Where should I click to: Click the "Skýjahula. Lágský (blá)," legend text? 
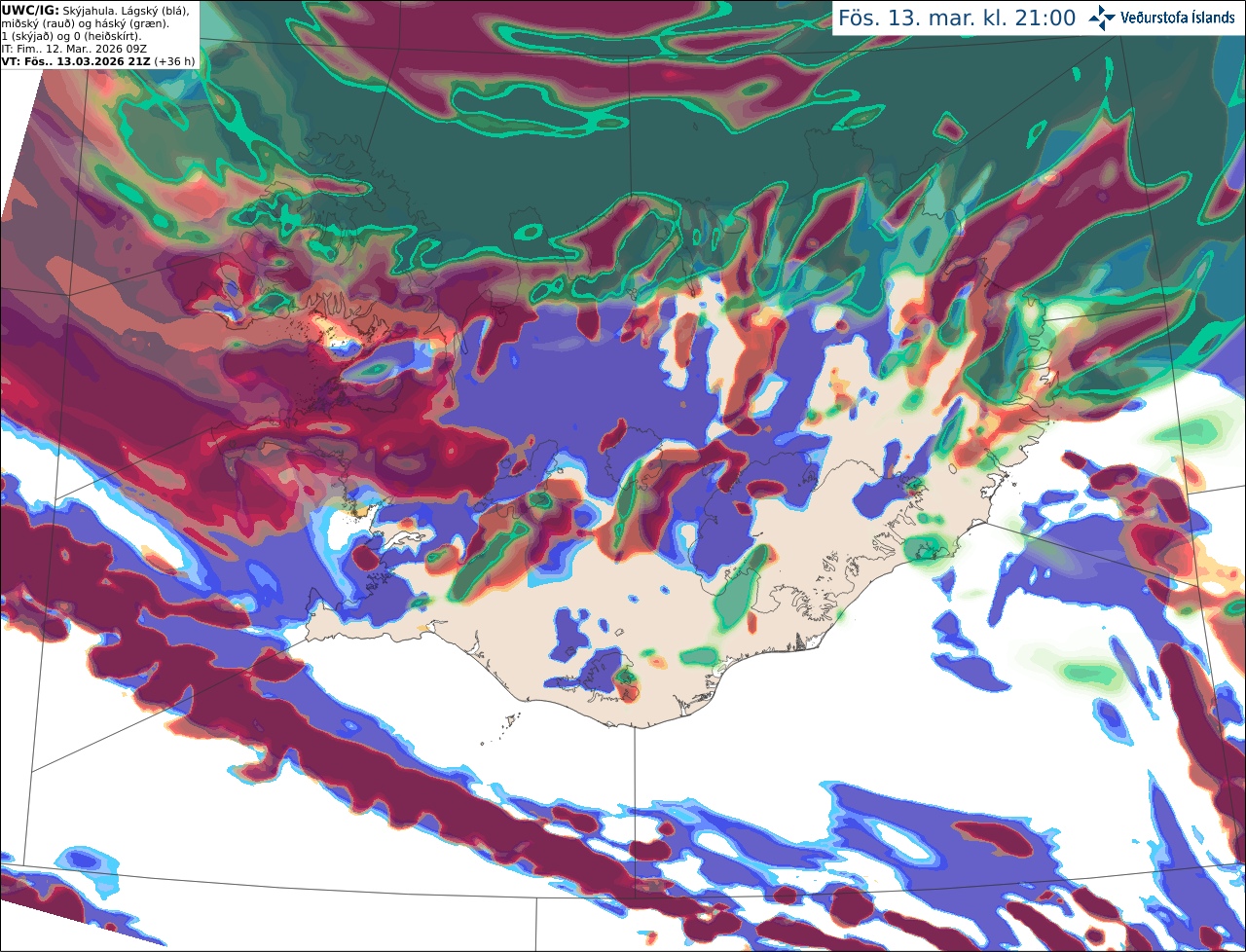[x=126, y=11]
